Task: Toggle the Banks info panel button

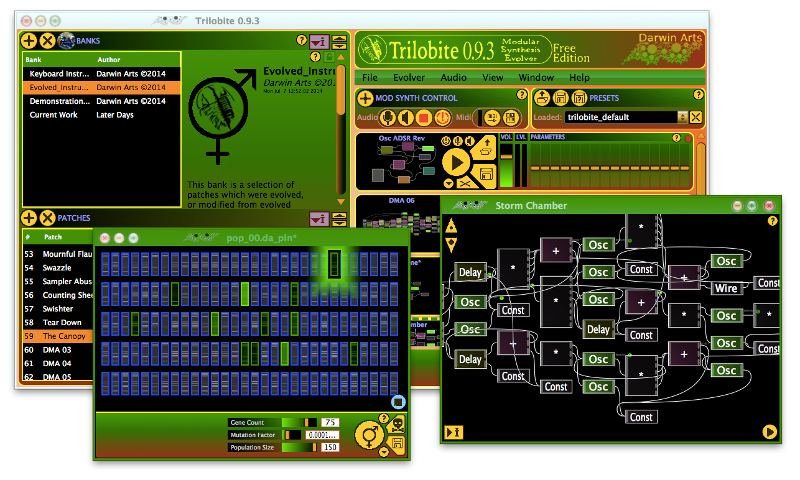Action: pos(319,41)
